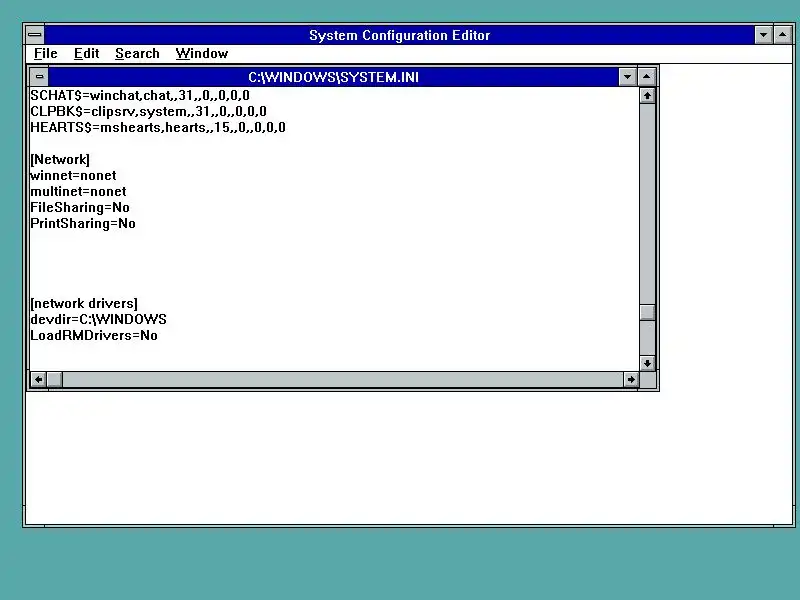This screenshot has height=600, width=800.
Task: Click the horizontal scrollbar track
Action: [342, 380]
